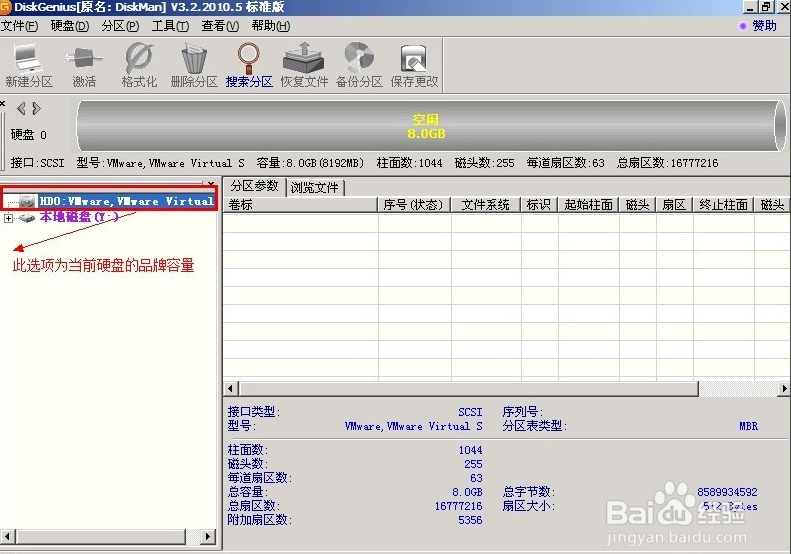
Task: Switch to the 浏览文件 tab
Action: click(x=315, y=188)
